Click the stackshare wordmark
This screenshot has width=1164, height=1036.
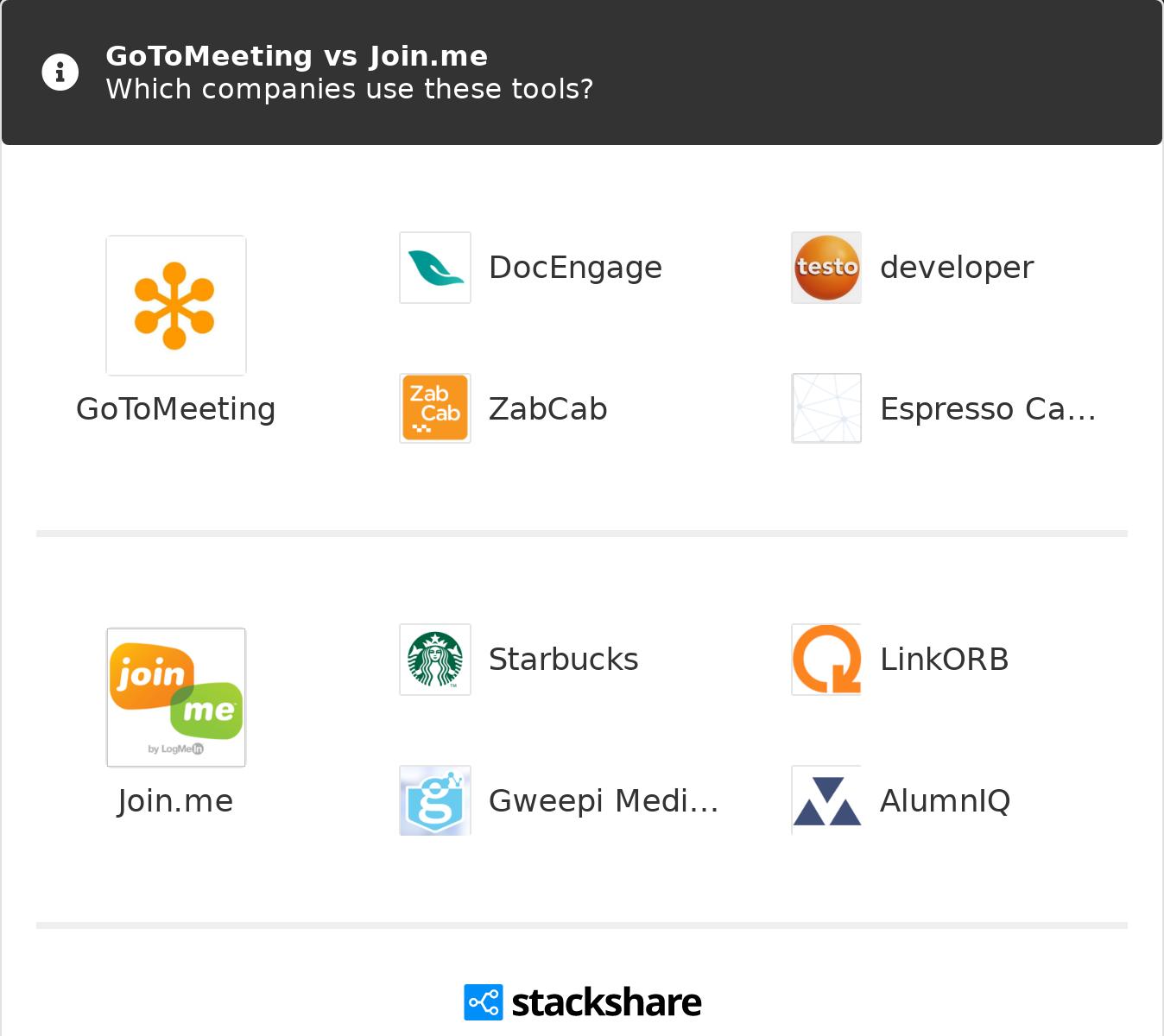click(x=606, y=1002)
